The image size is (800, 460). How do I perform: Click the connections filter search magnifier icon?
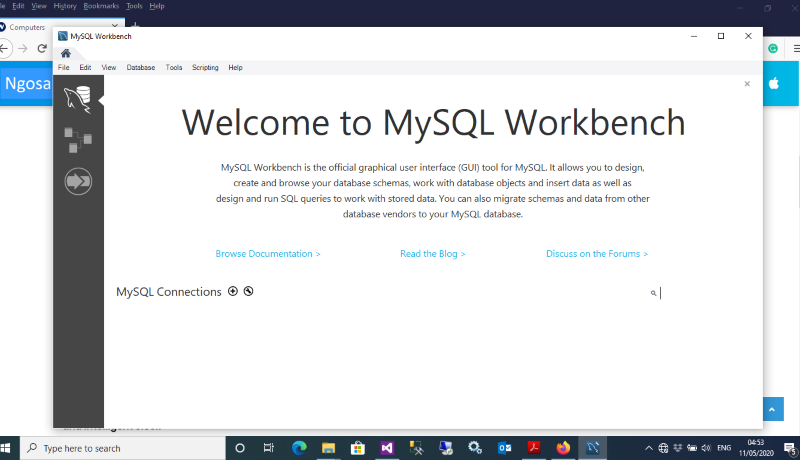[653, 293]
